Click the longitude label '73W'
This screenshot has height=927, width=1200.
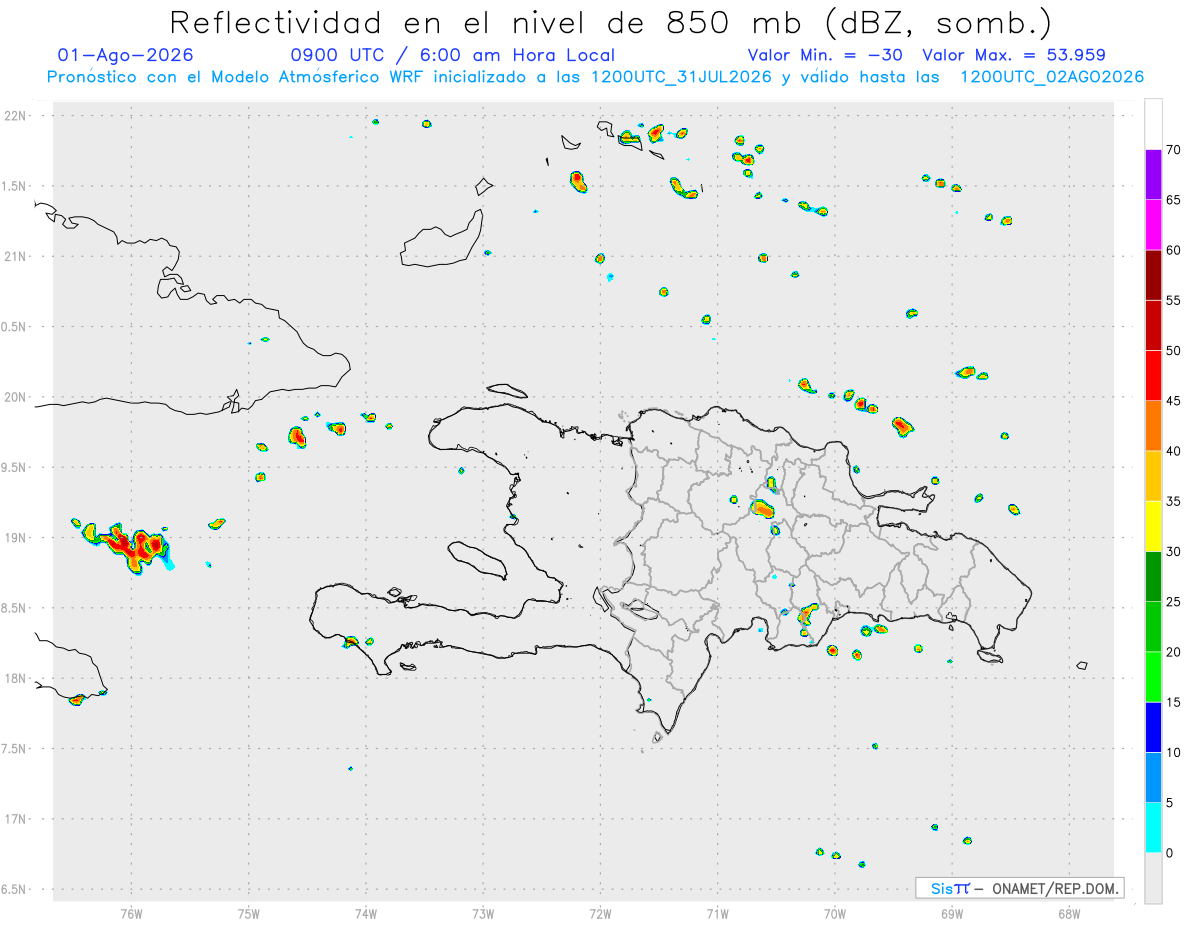483,914
